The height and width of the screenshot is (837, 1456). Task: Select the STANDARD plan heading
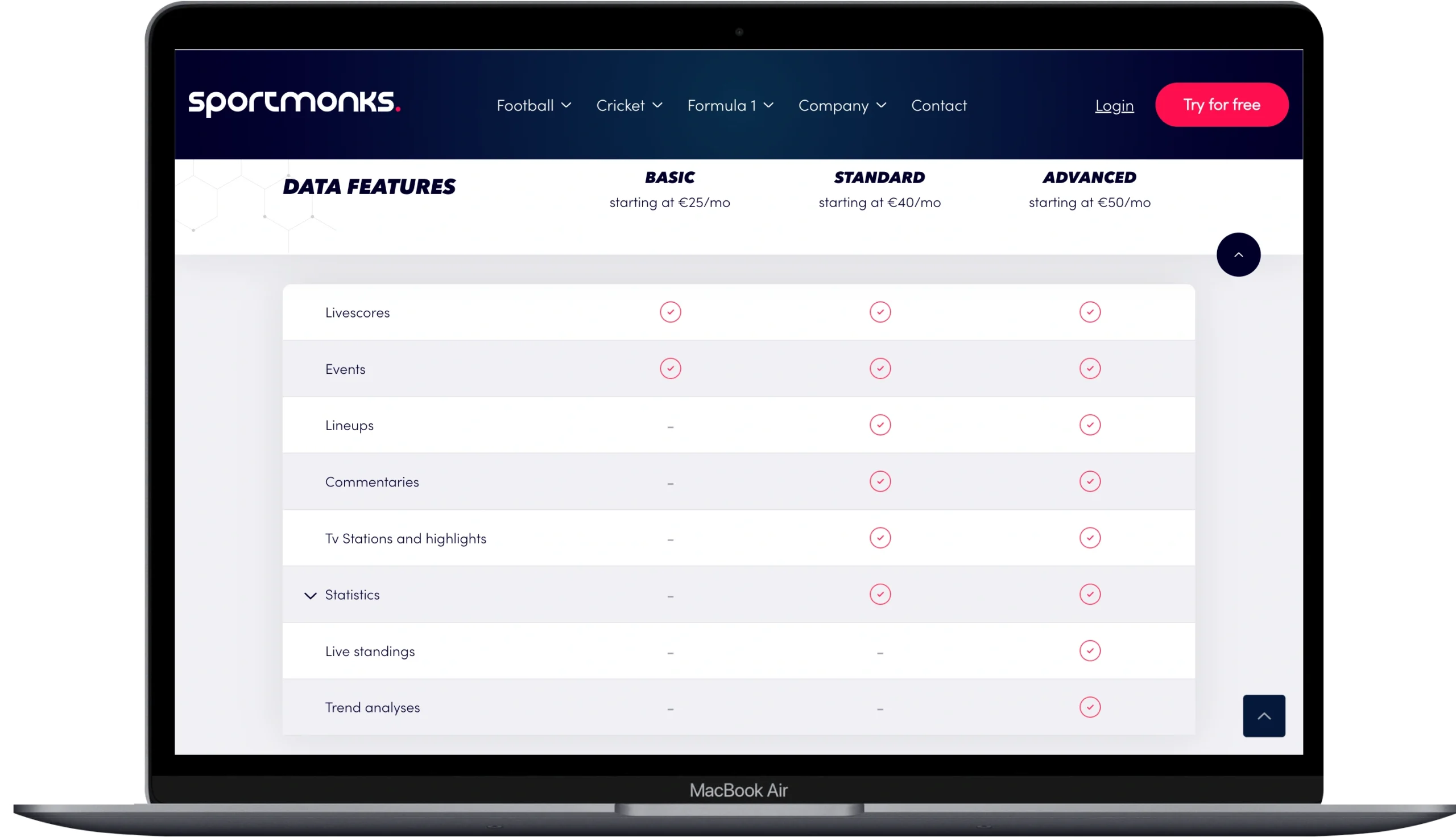pos(879,178)
